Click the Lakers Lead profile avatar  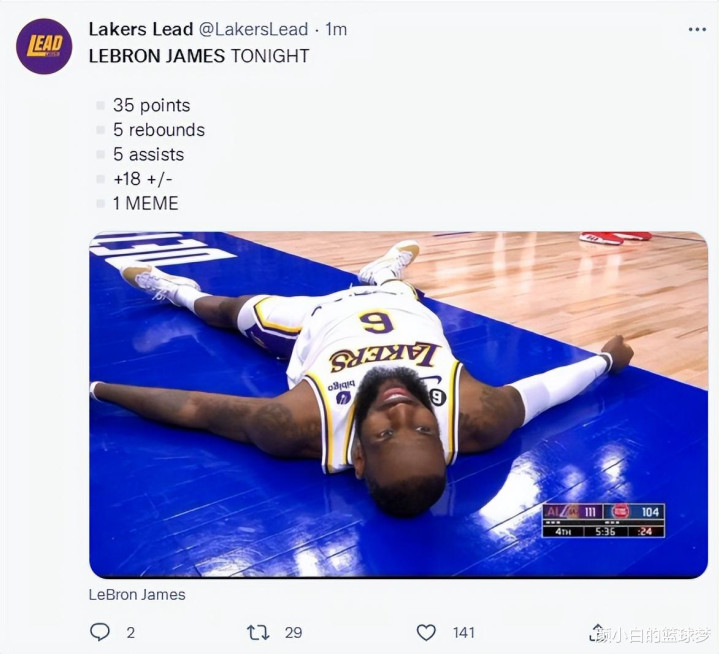pos(44,46)
